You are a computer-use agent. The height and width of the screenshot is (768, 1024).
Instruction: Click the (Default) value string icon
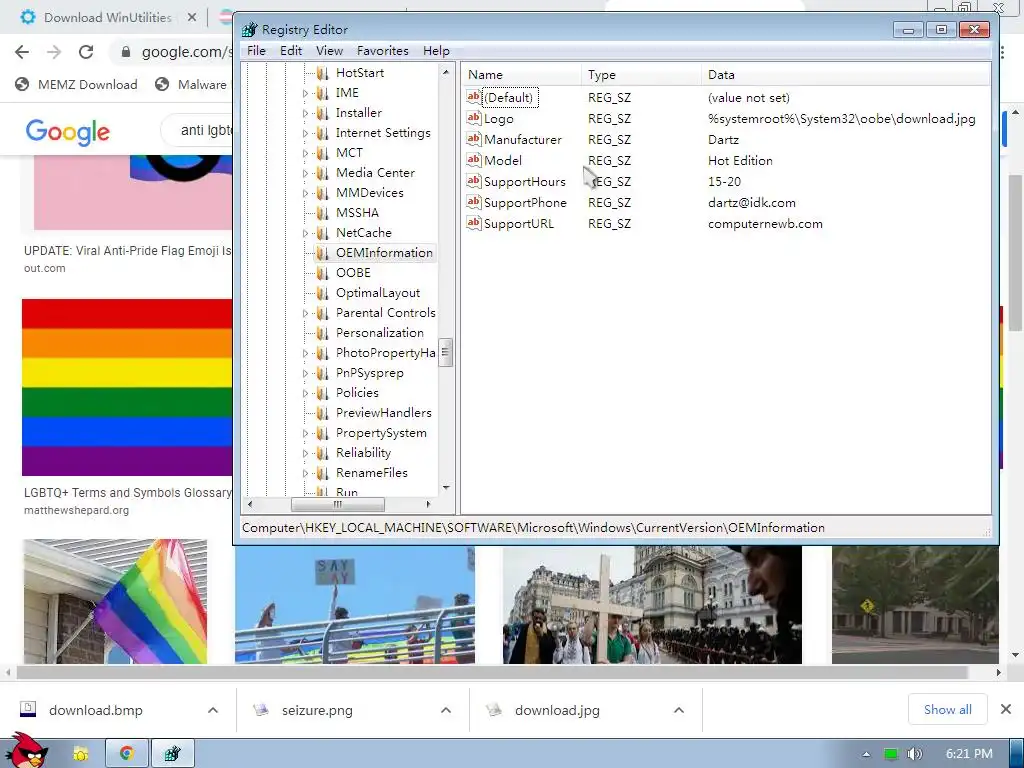(x=473, y=97)
